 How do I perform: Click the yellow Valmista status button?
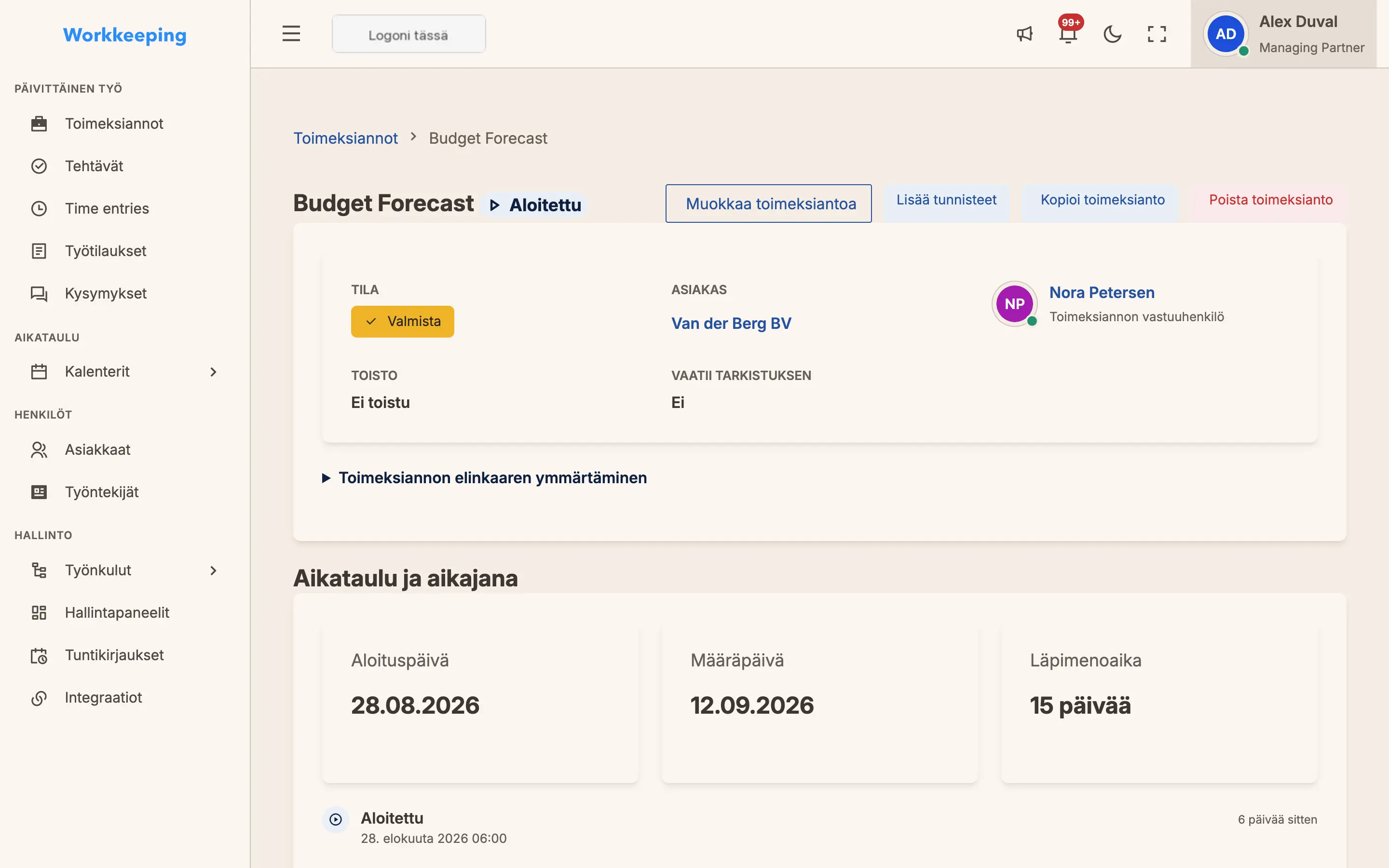pos(402,322)
